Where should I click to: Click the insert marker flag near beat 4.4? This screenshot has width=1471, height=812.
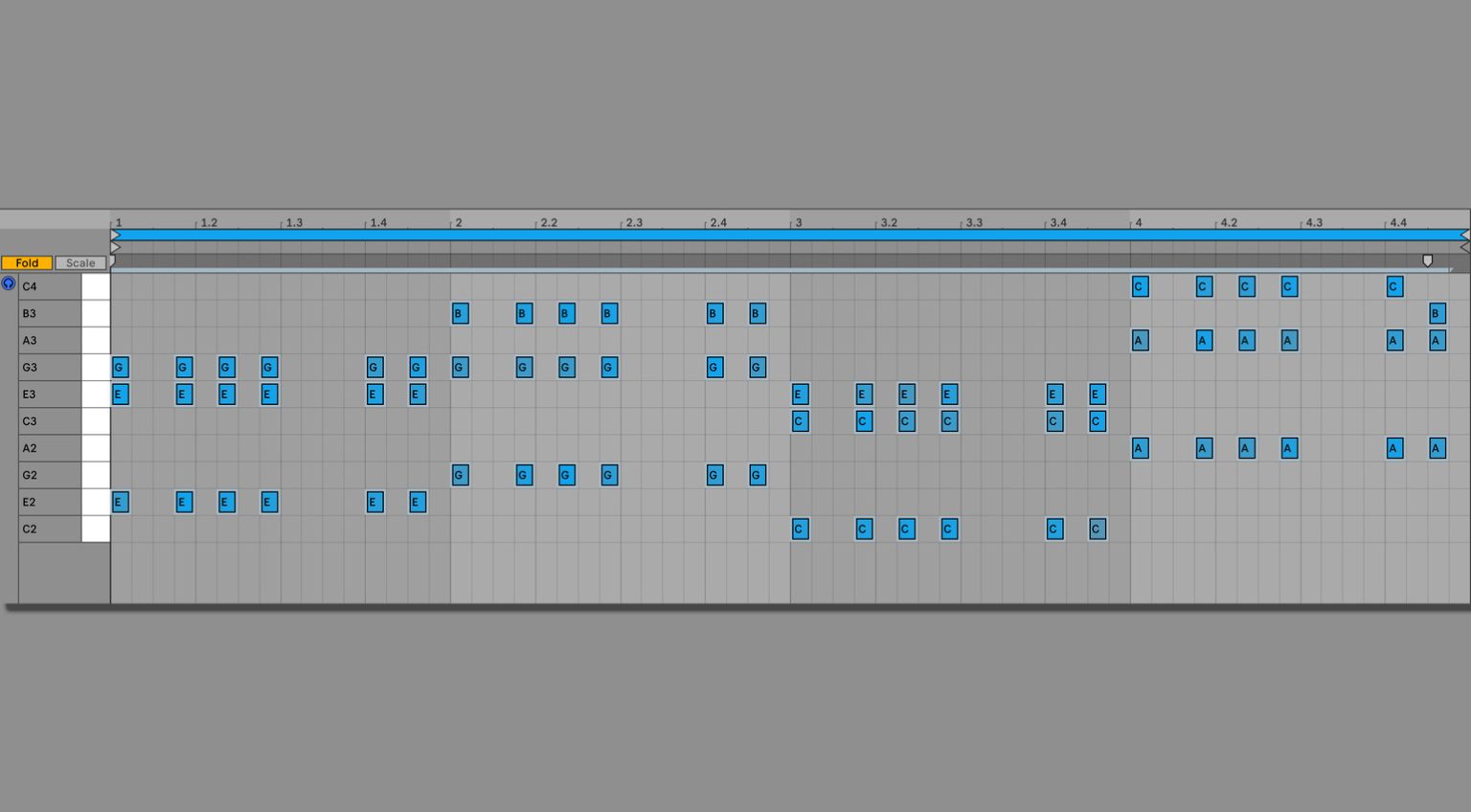(1428, 259)
